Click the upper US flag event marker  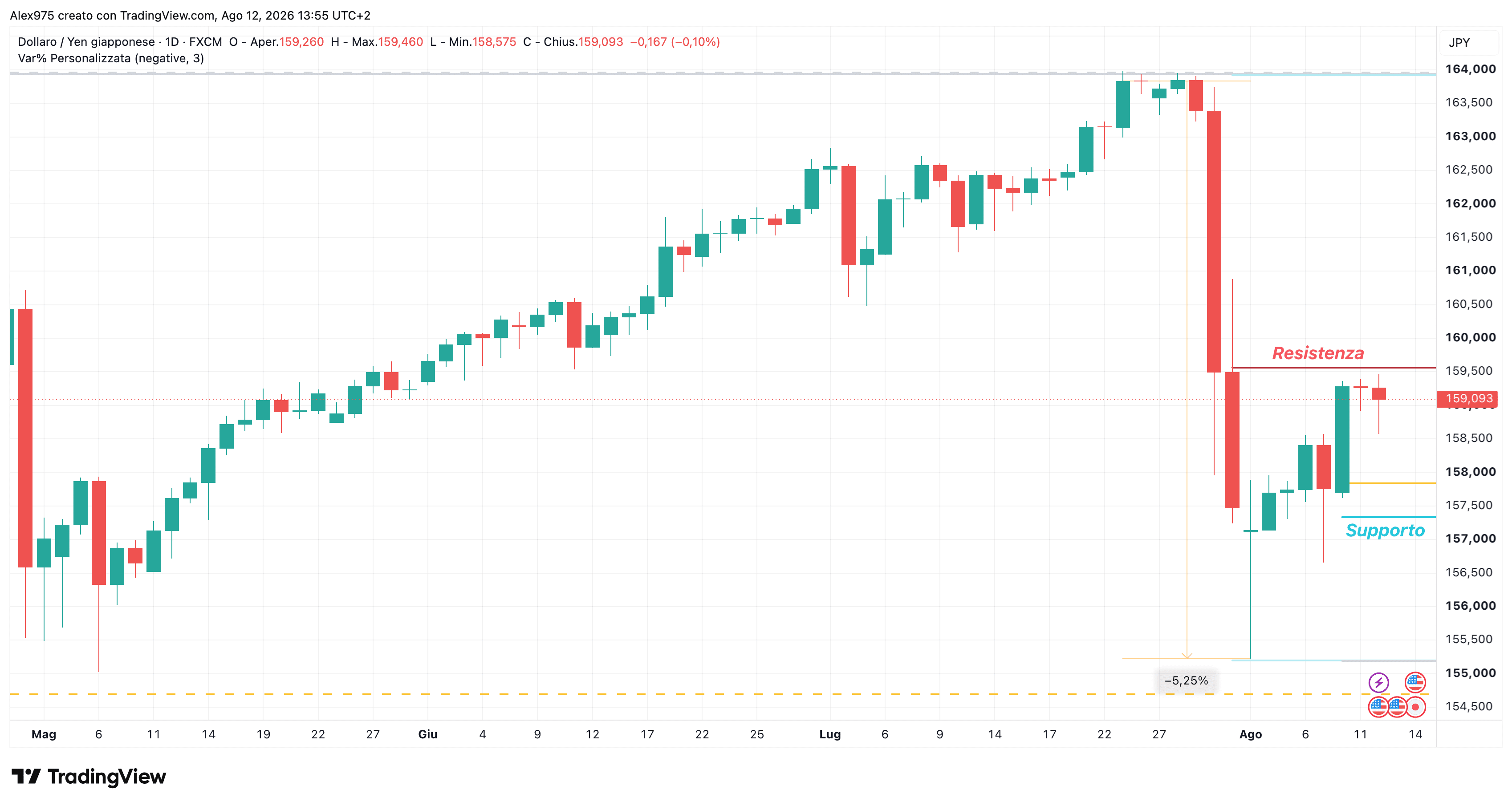pos(1415,682)
